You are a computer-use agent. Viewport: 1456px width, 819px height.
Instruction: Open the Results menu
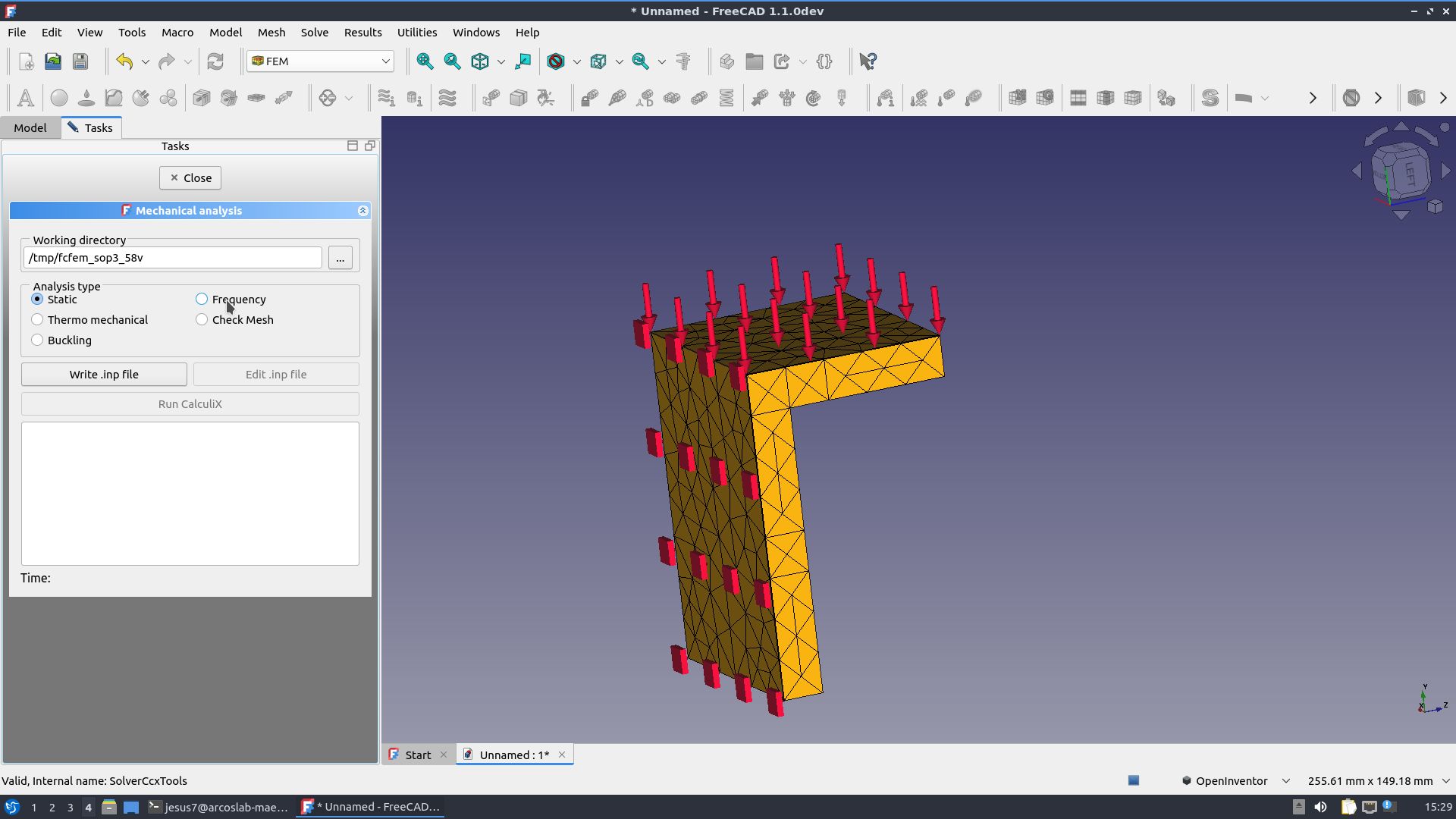pyautogui.click(x=362, y=33)
